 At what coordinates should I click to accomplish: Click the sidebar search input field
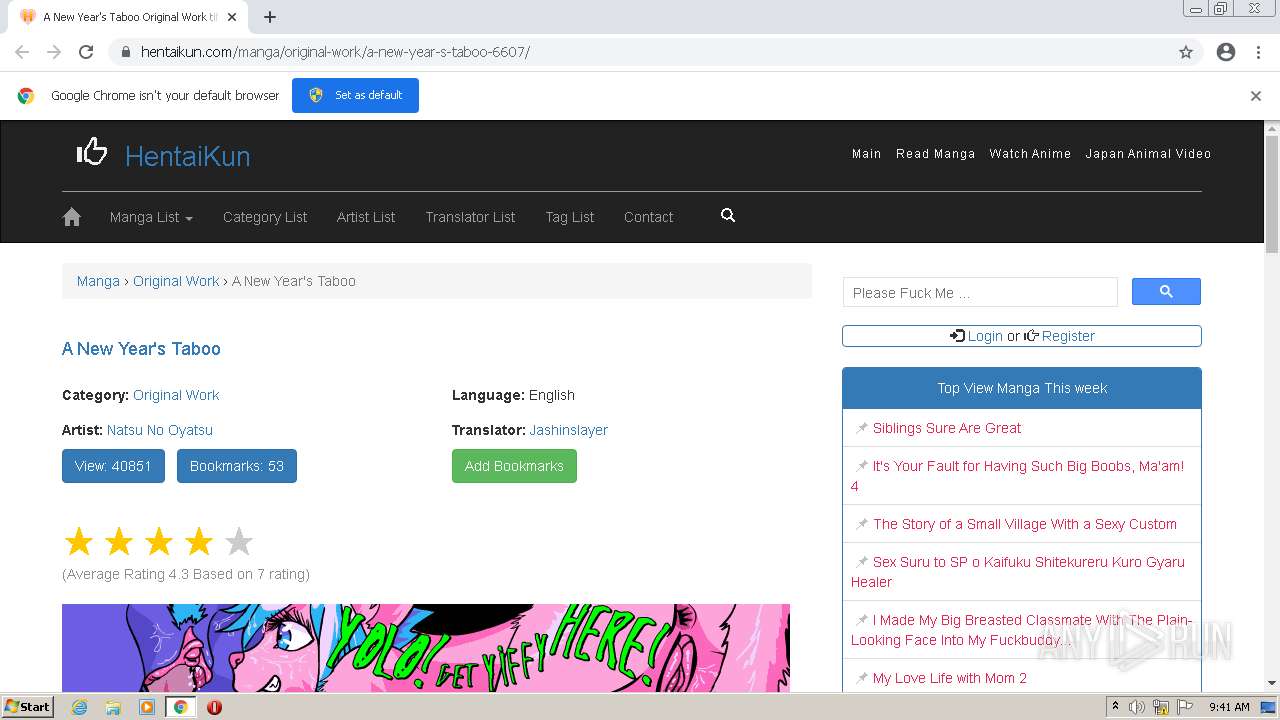[x=980, y=292]
